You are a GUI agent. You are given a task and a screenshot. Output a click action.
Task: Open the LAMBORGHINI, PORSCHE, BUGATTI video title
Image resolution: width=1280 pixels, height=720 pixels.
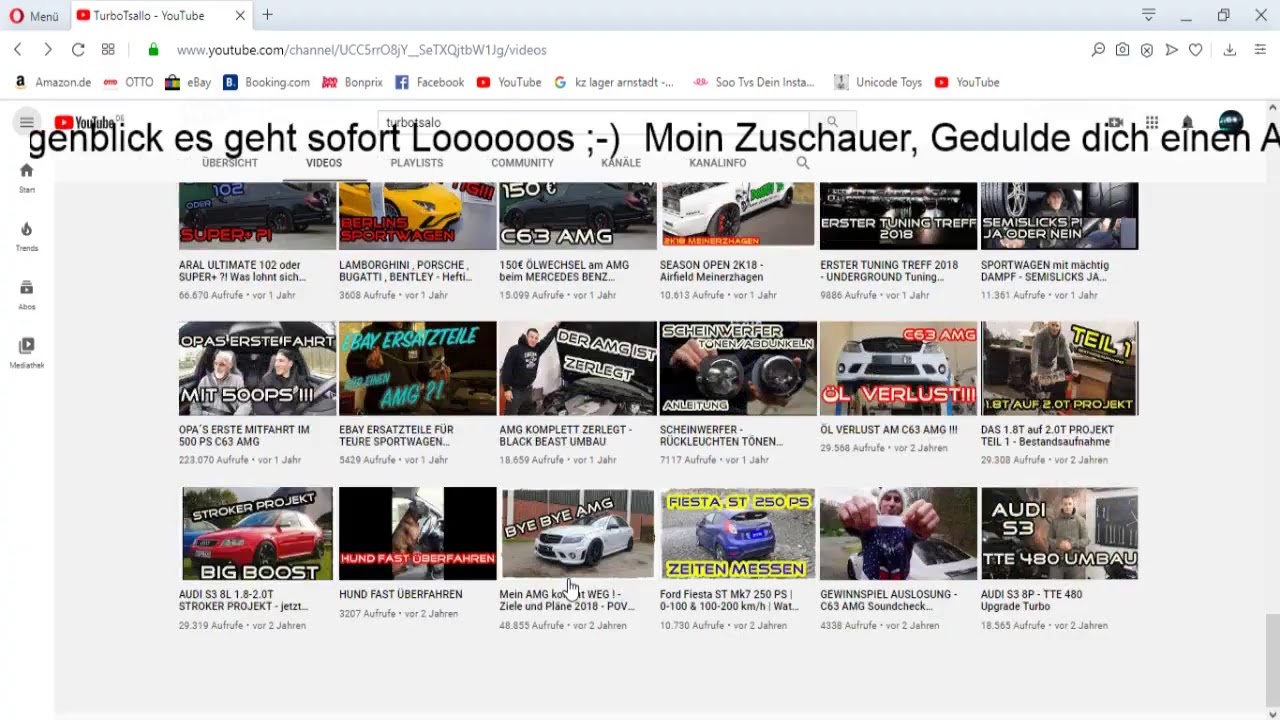[x=405, y=271]
